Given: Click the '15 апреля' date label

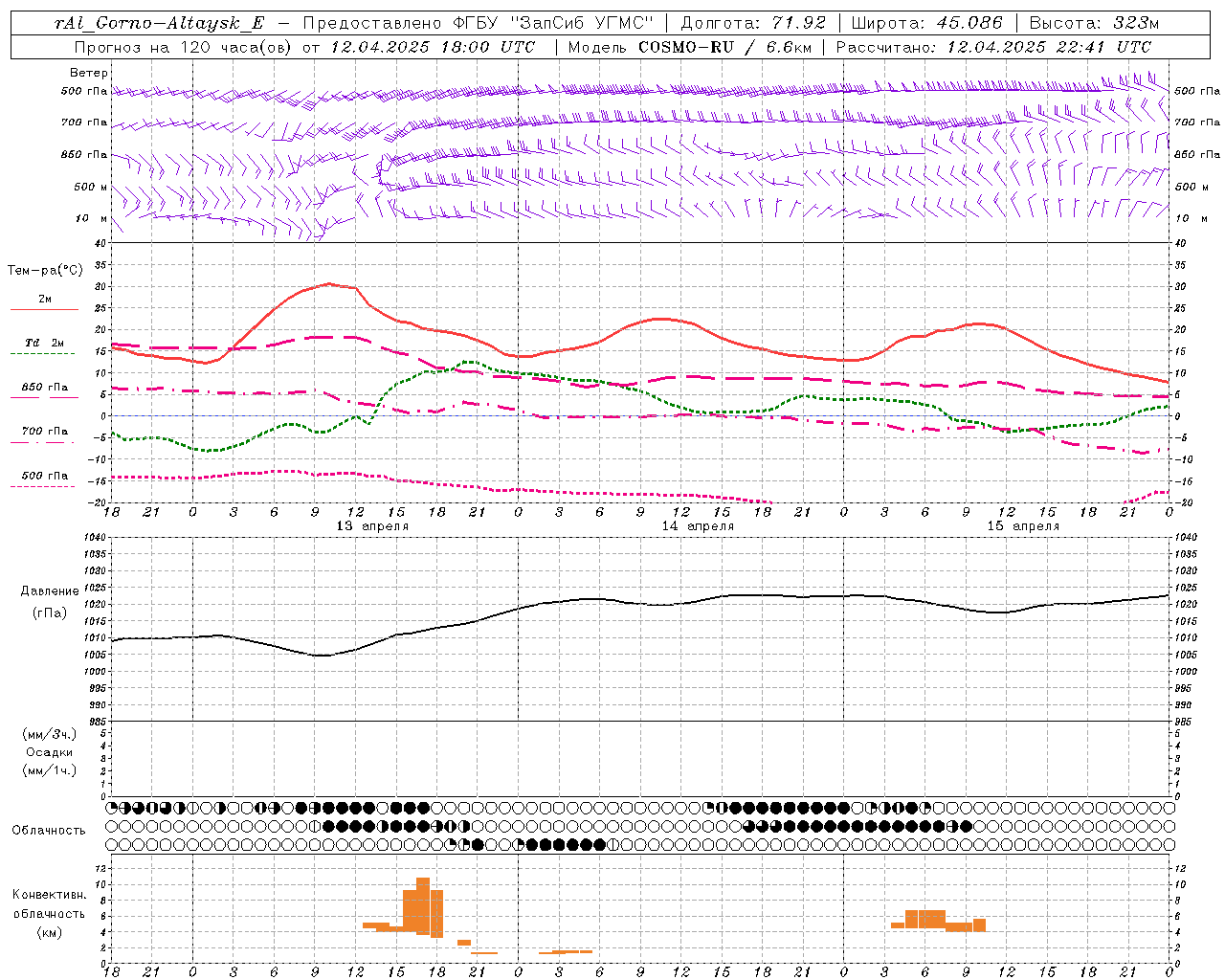Looking at the screenshot, I should (x=1023, y=526).
